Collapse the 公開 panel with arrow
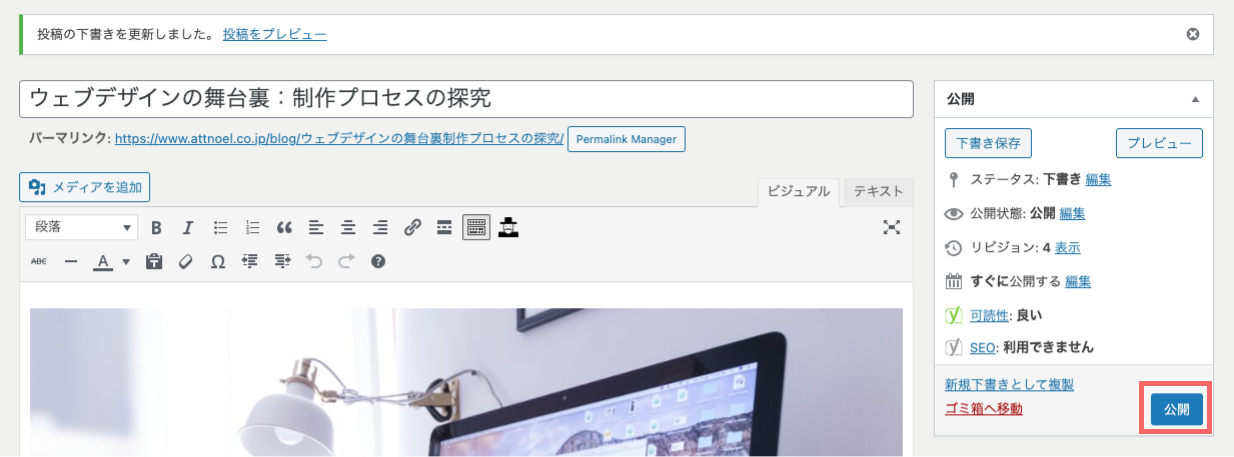 (x=1194, y=100)
